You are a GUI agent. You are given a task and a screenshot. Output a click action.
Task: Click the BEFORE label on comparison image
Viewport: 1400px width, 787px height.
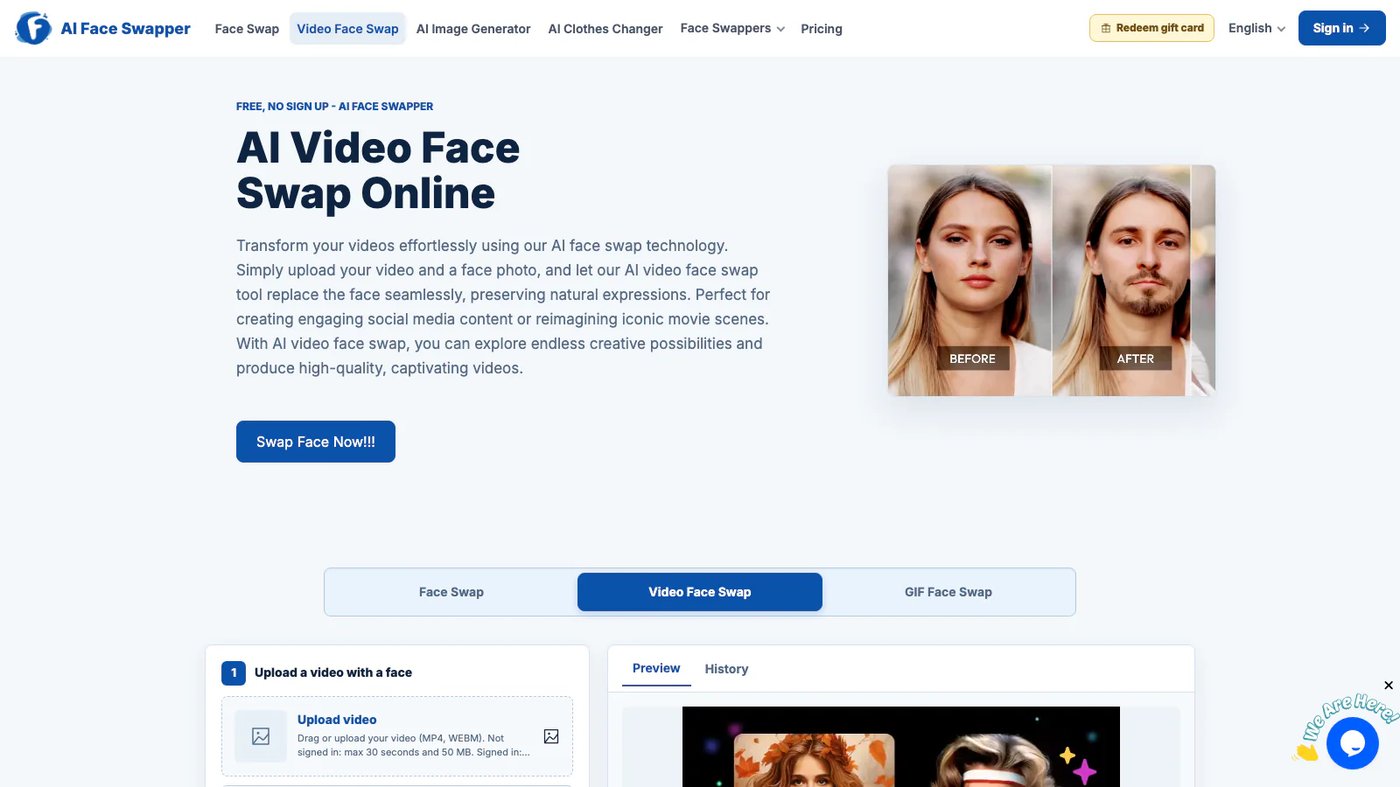point(972,358)
